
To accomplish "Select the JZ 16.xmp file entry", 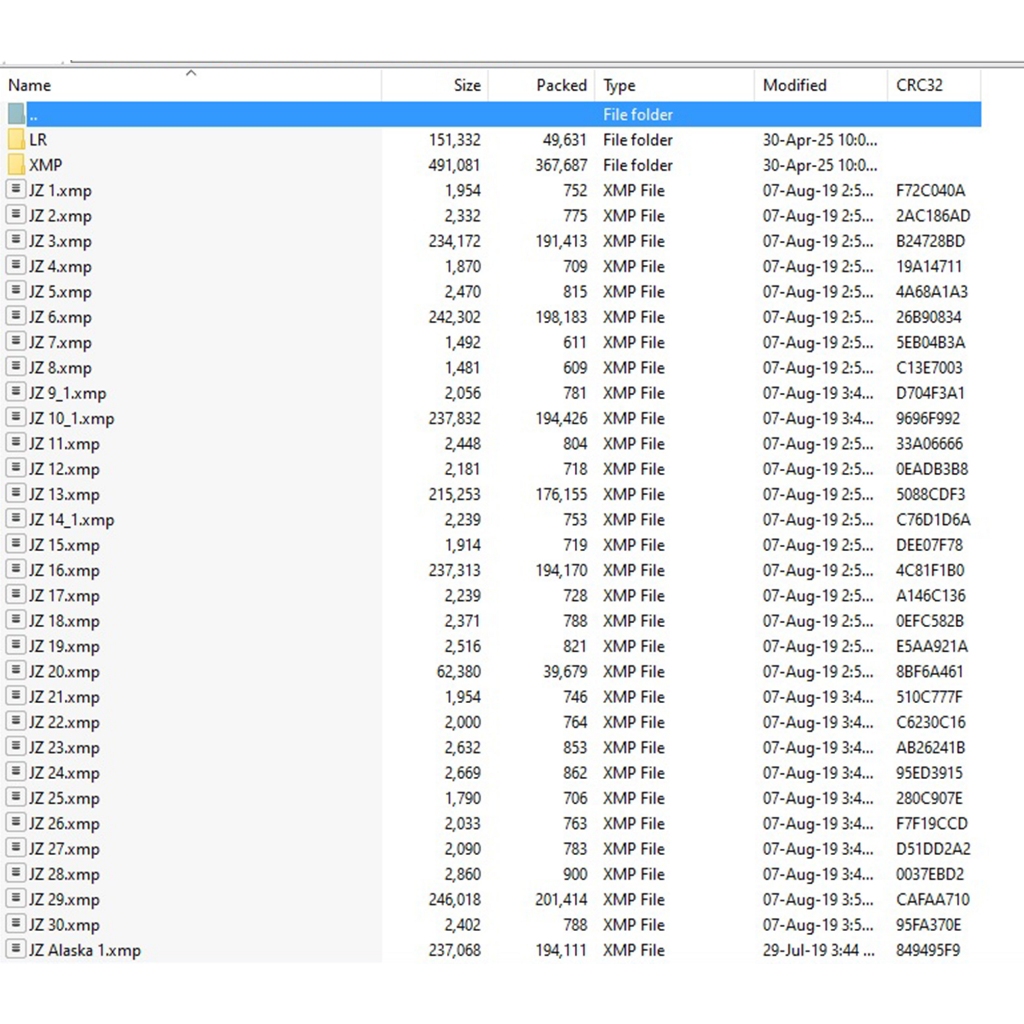I will [64, 571].
